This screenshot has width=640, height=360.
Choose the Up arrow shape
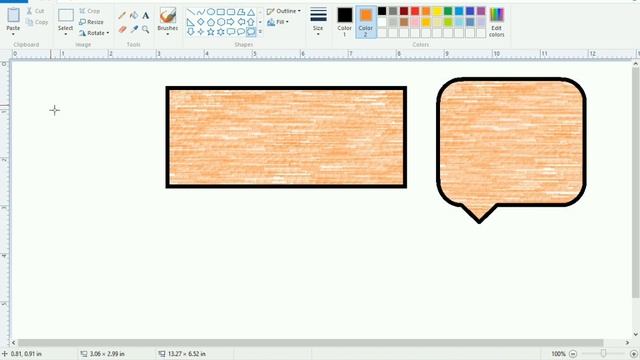click(251, 22)
